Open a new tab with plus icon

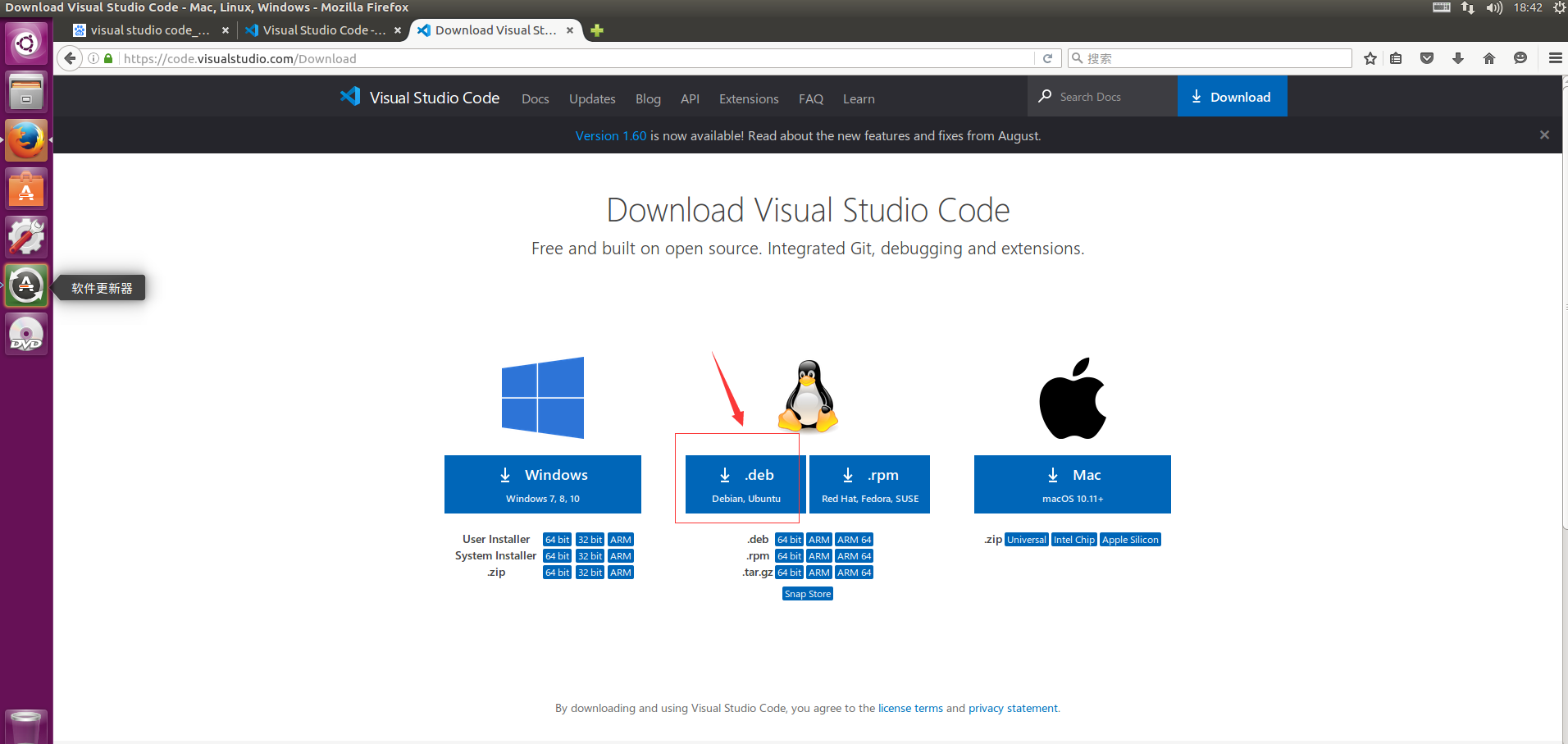pos(597,30)
